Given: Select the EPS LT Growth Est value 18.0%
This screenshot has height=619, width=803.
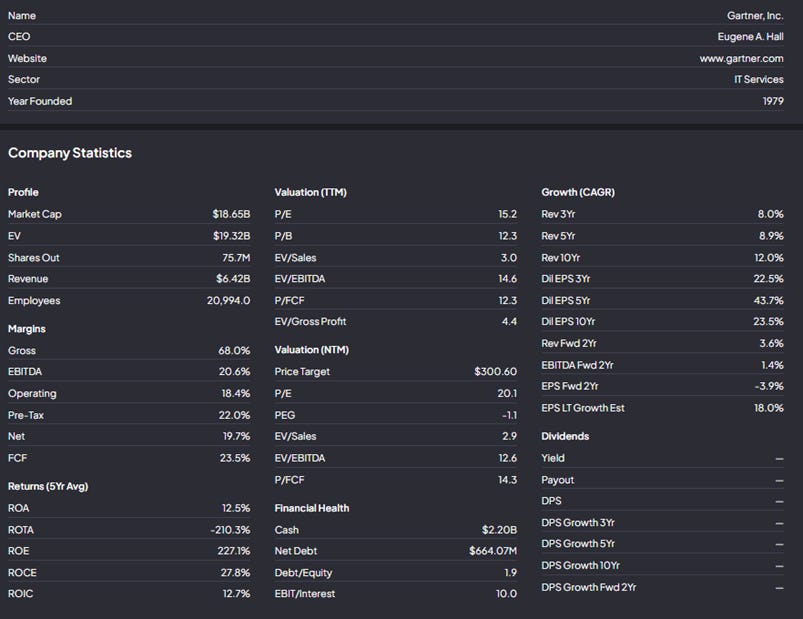Looking at the screenshot, I should click(769, 408).
